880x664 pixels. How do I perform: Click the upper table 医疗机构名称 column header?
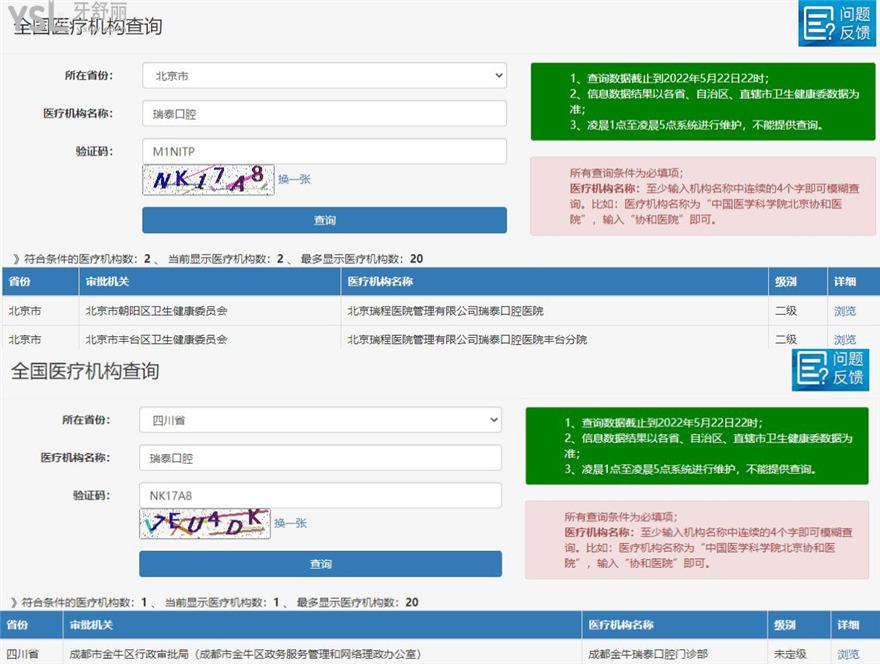coord(554,281)
